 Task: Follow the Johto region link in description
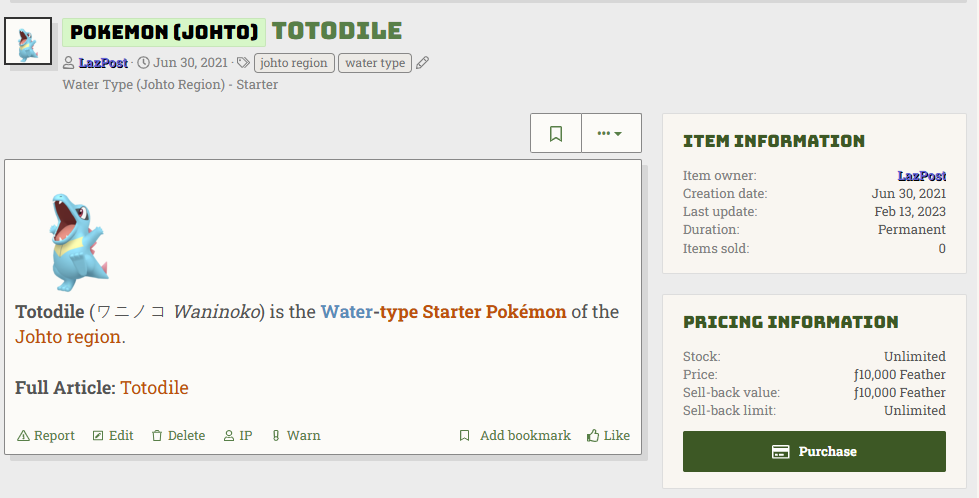[68, 337]
